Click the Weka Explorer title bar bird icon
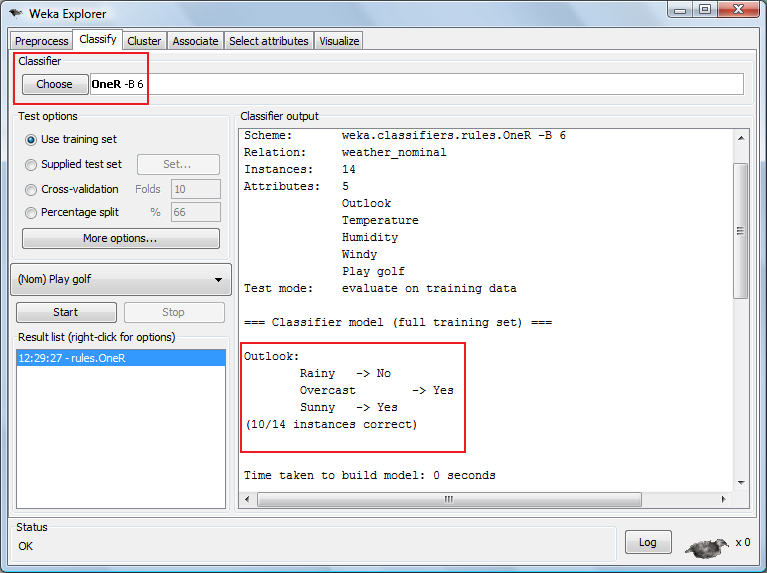 (16, 13)
